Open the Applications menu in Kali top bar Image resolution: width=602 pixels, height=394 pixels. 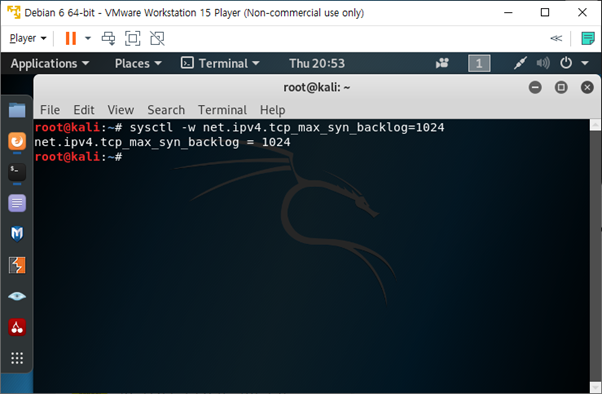[50, 63]
